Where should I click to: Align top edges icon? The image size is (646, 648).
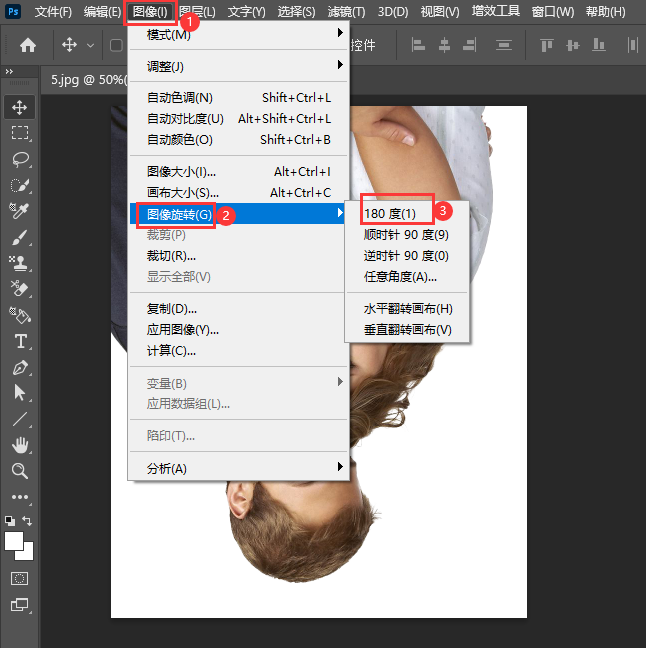click(x=546, y=45)
